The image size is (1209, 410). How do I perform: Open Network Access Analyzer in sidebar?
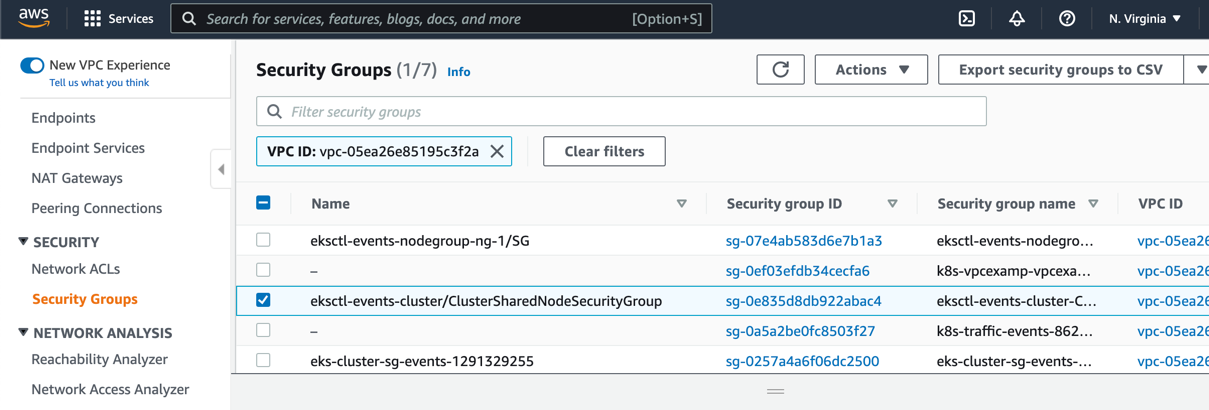tap(110, 389)
